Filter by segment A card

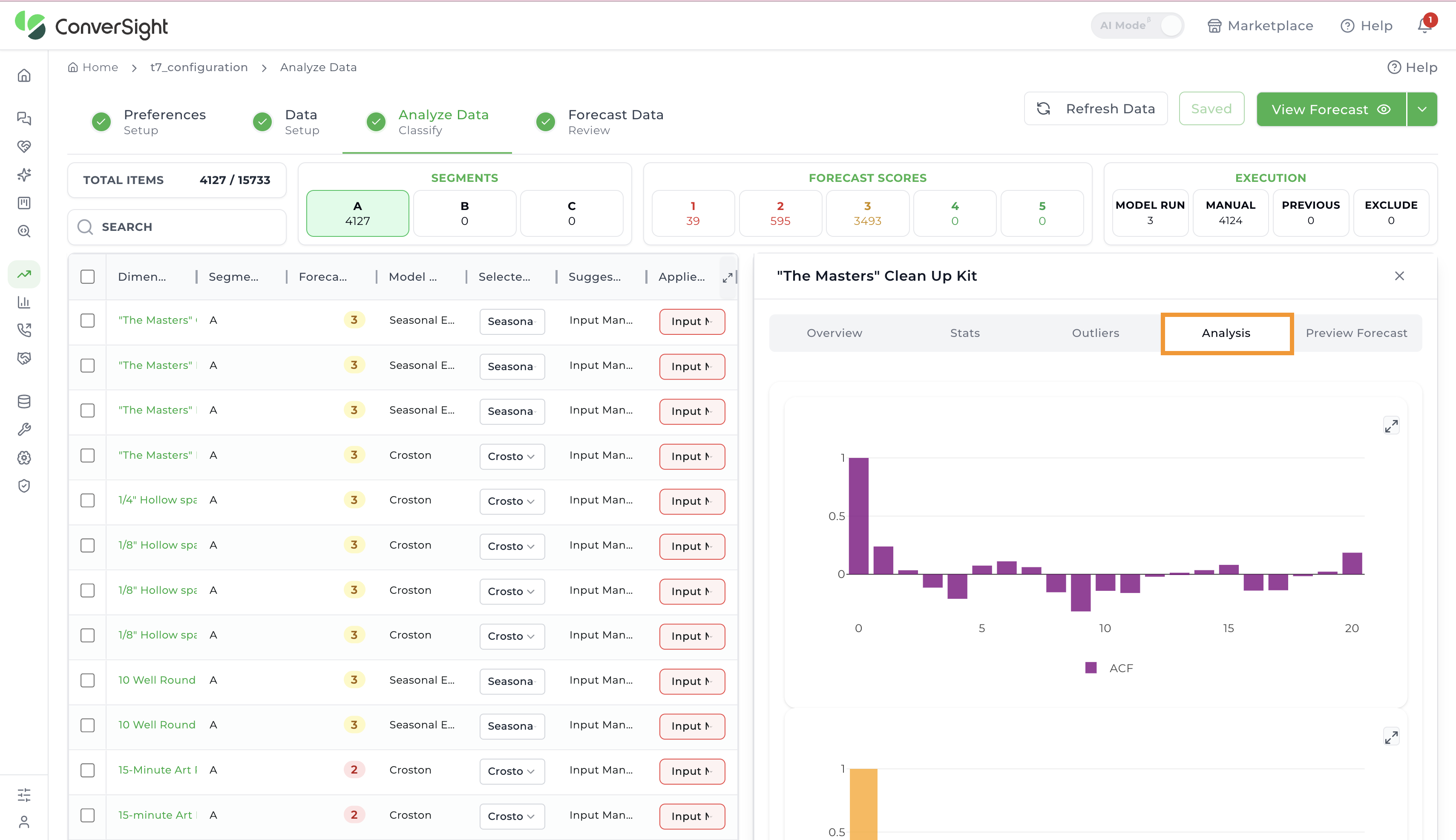[x=357, y=213]
